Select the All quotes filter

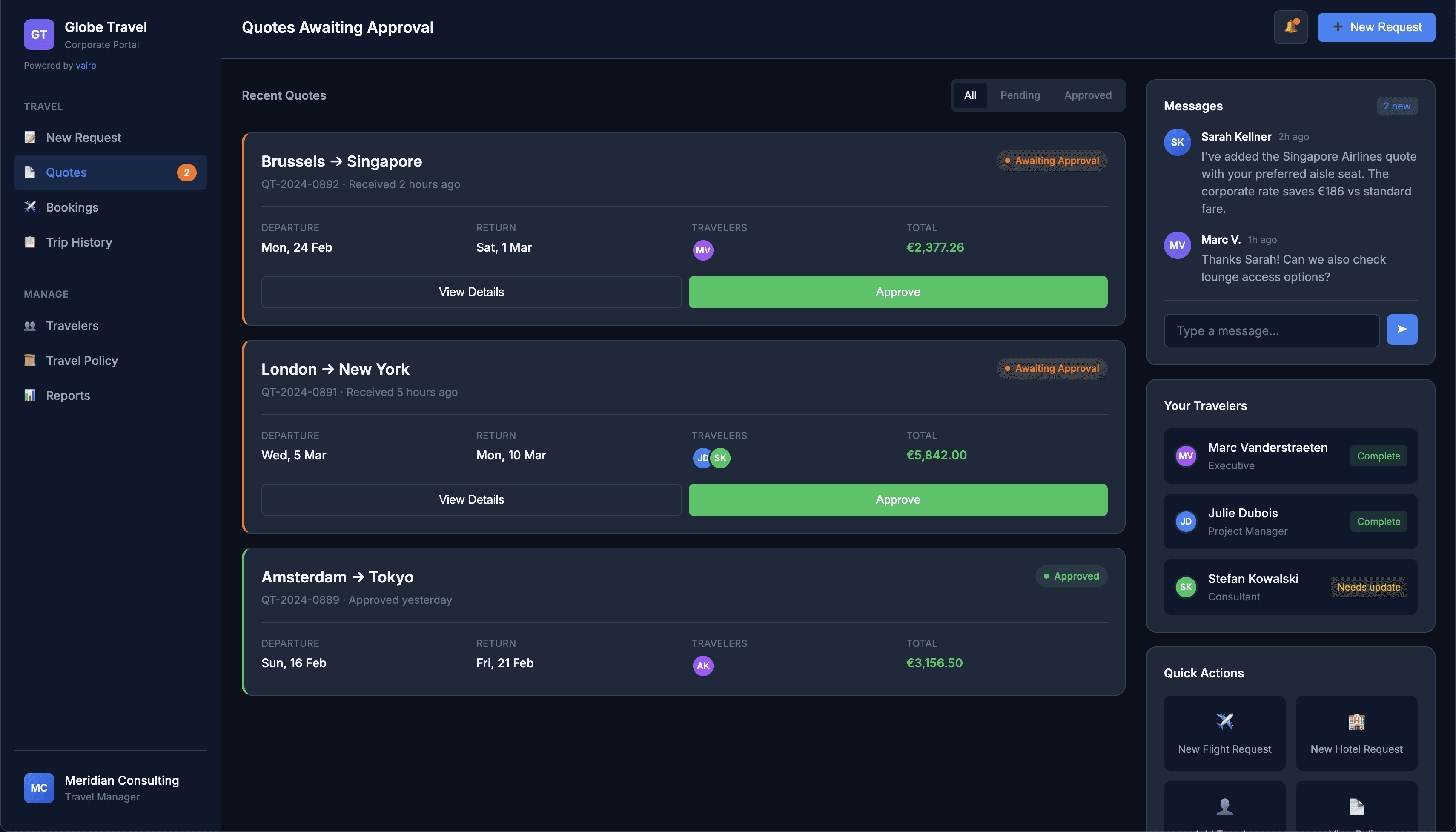click(x=970, y=95)
